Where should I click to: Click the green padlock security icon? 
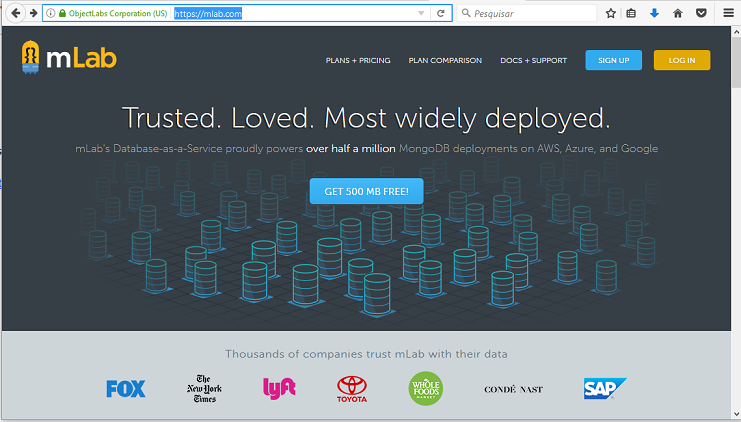[62, 13]
